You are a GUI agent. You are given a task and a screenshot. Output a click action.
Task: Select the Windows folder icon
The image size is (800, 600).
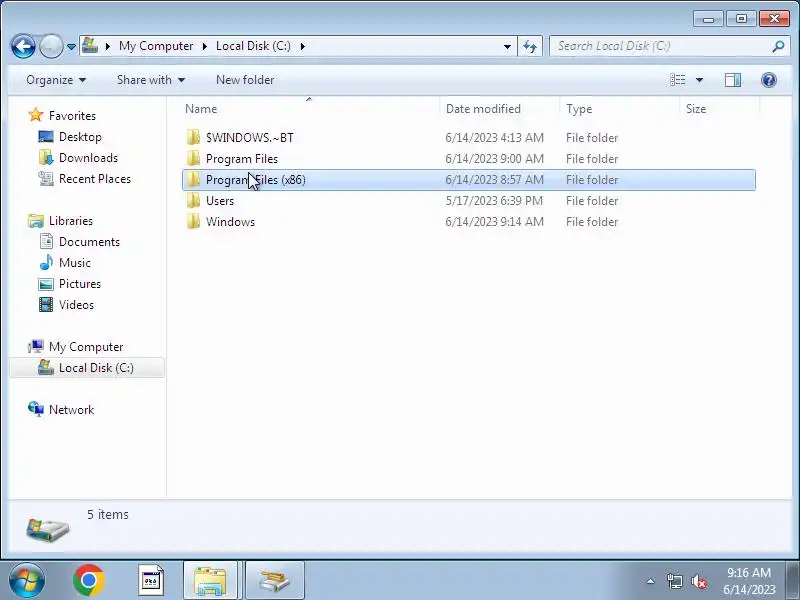pyautogui.click(x=193, y=221)
